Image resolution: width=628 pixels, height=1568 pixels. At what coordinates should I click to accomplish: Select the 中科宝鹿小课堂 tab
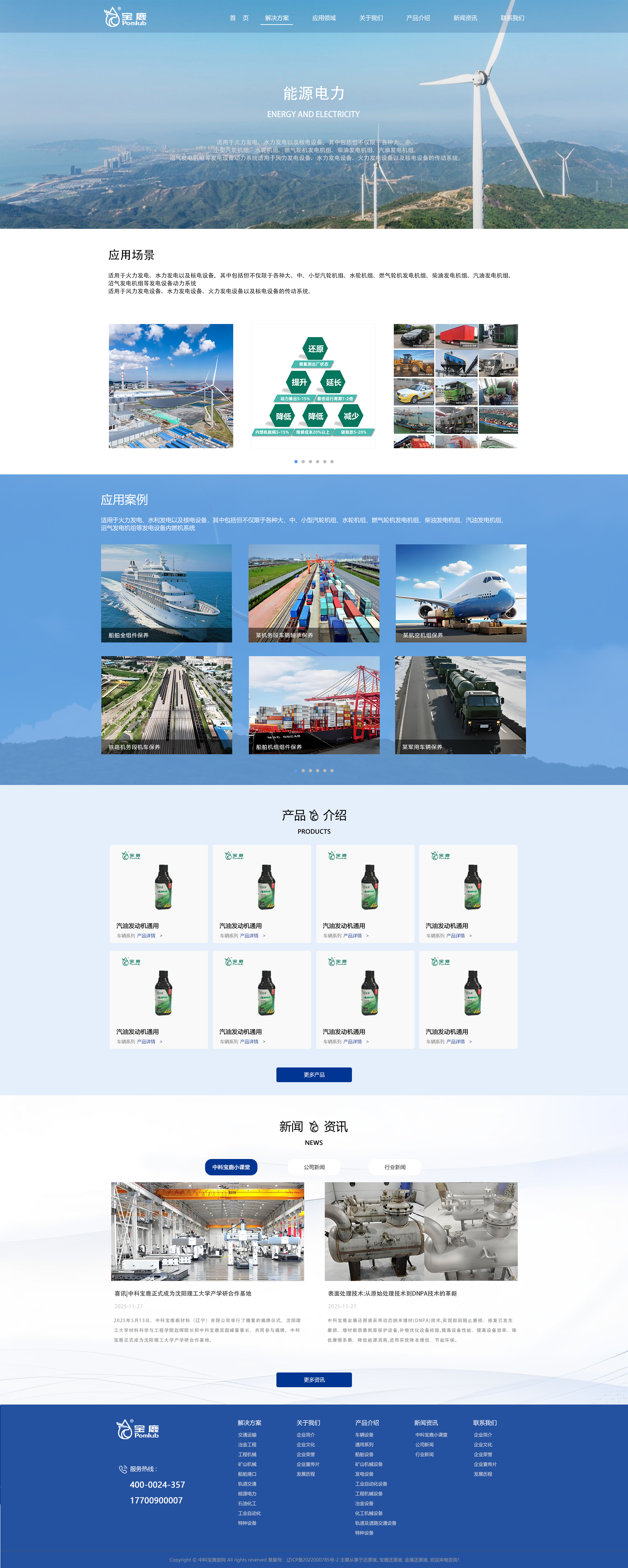click(232, 1168)
